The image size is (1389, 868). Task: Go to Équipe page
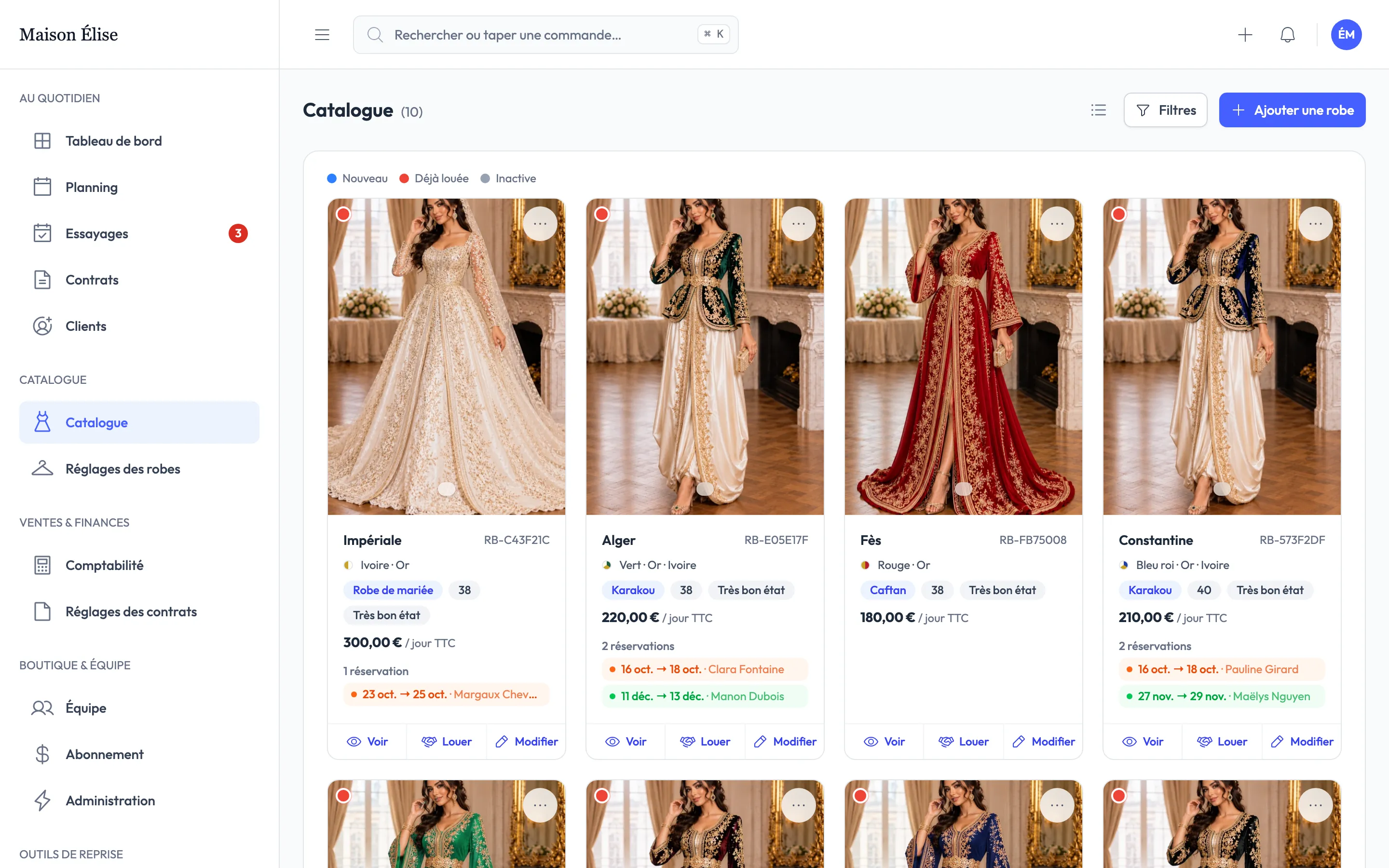pos(139,708)
